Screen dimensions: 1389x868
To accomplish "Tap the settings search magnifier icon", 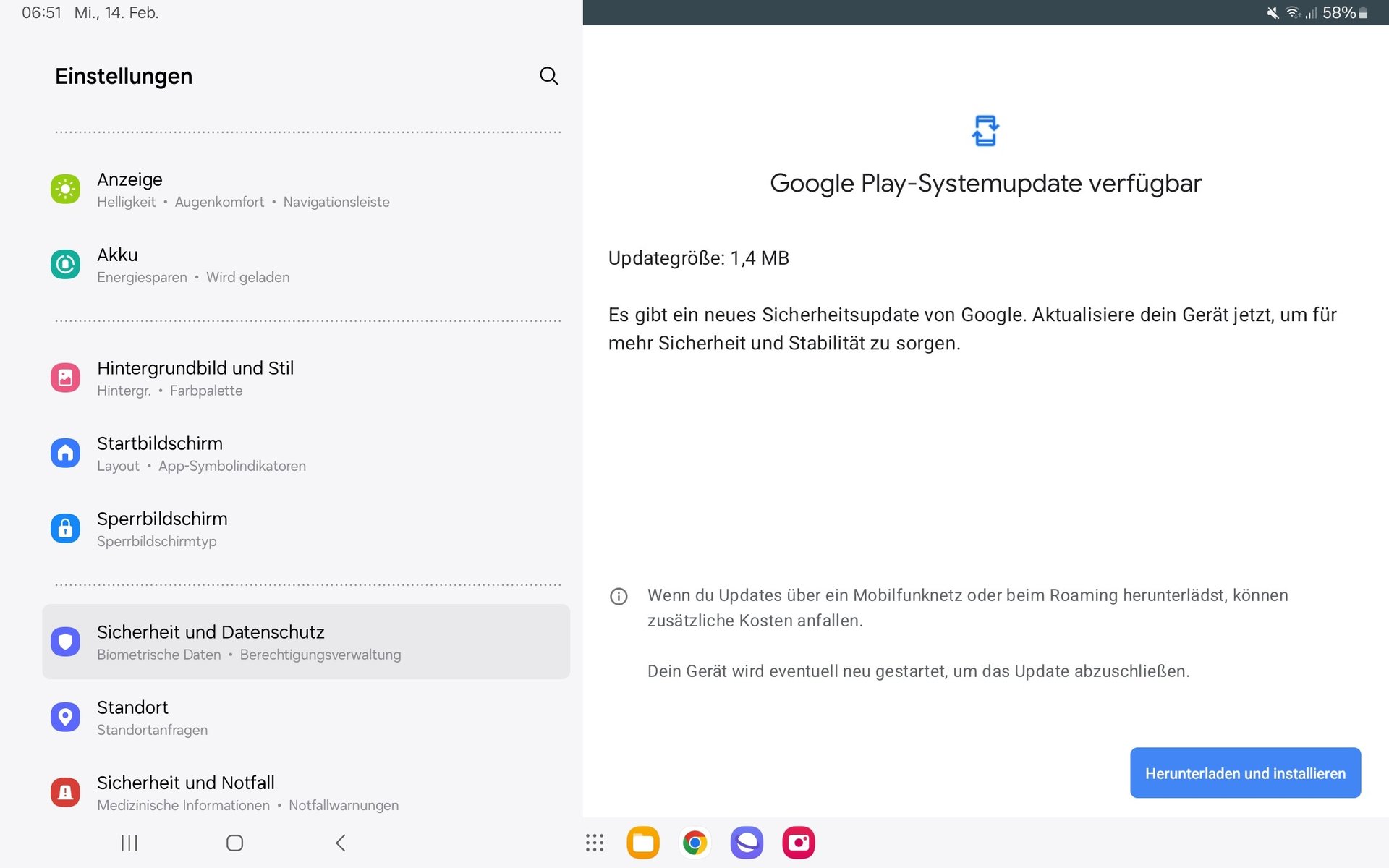I will [x=548, y=76].
